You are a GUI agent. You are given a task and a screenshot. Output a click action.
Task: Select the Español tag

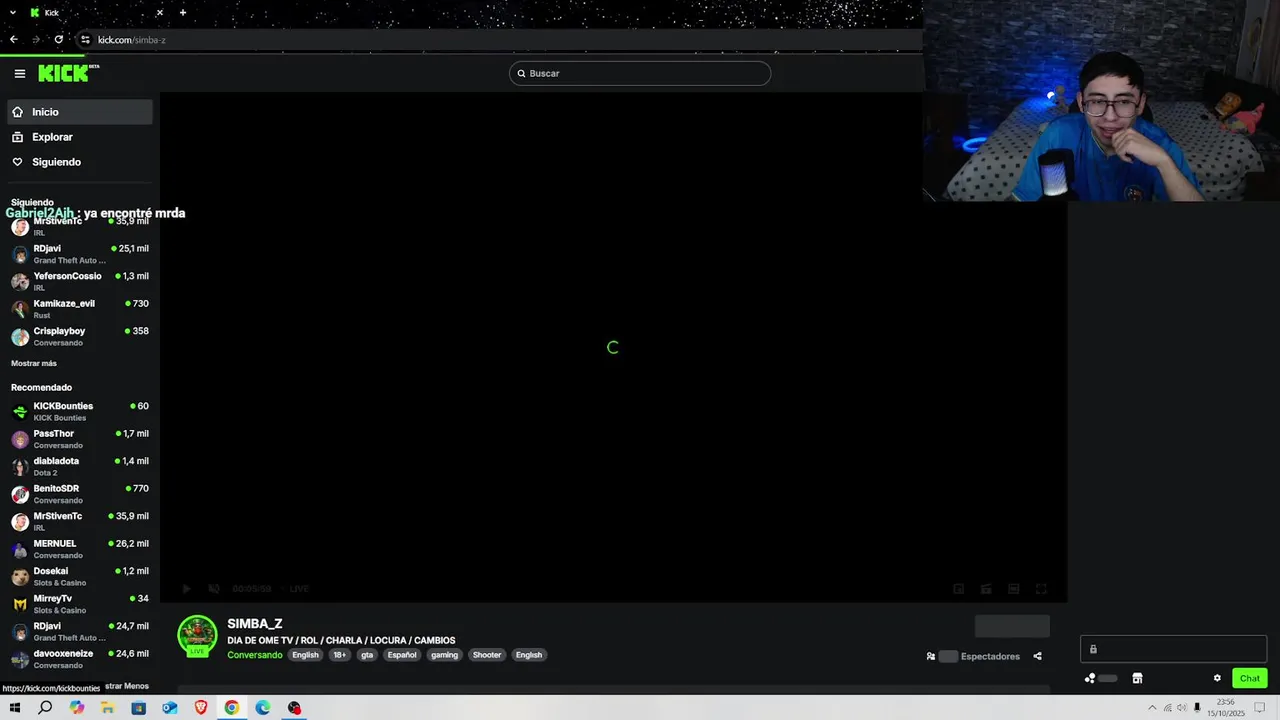[402, 655]
